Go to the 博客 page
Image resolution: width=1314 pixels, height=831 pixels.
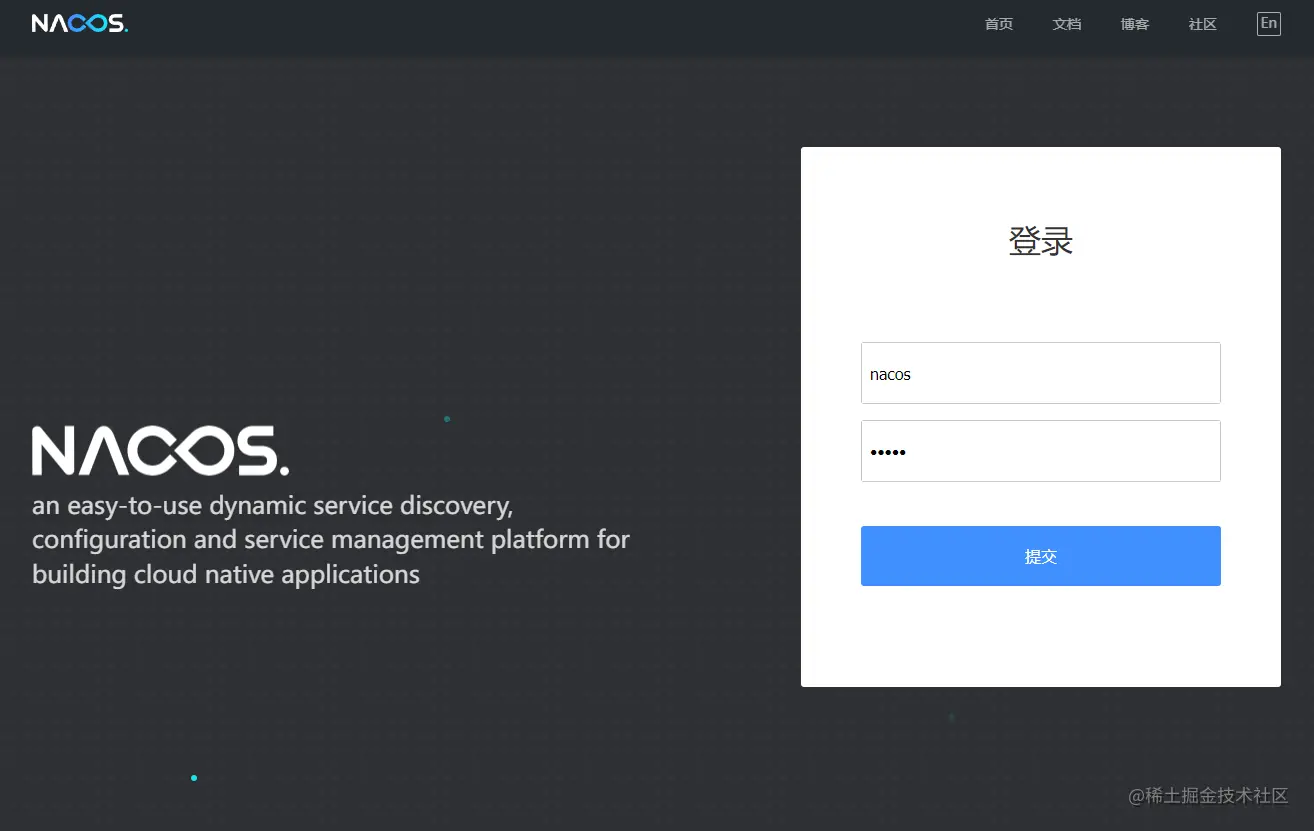1135,24
